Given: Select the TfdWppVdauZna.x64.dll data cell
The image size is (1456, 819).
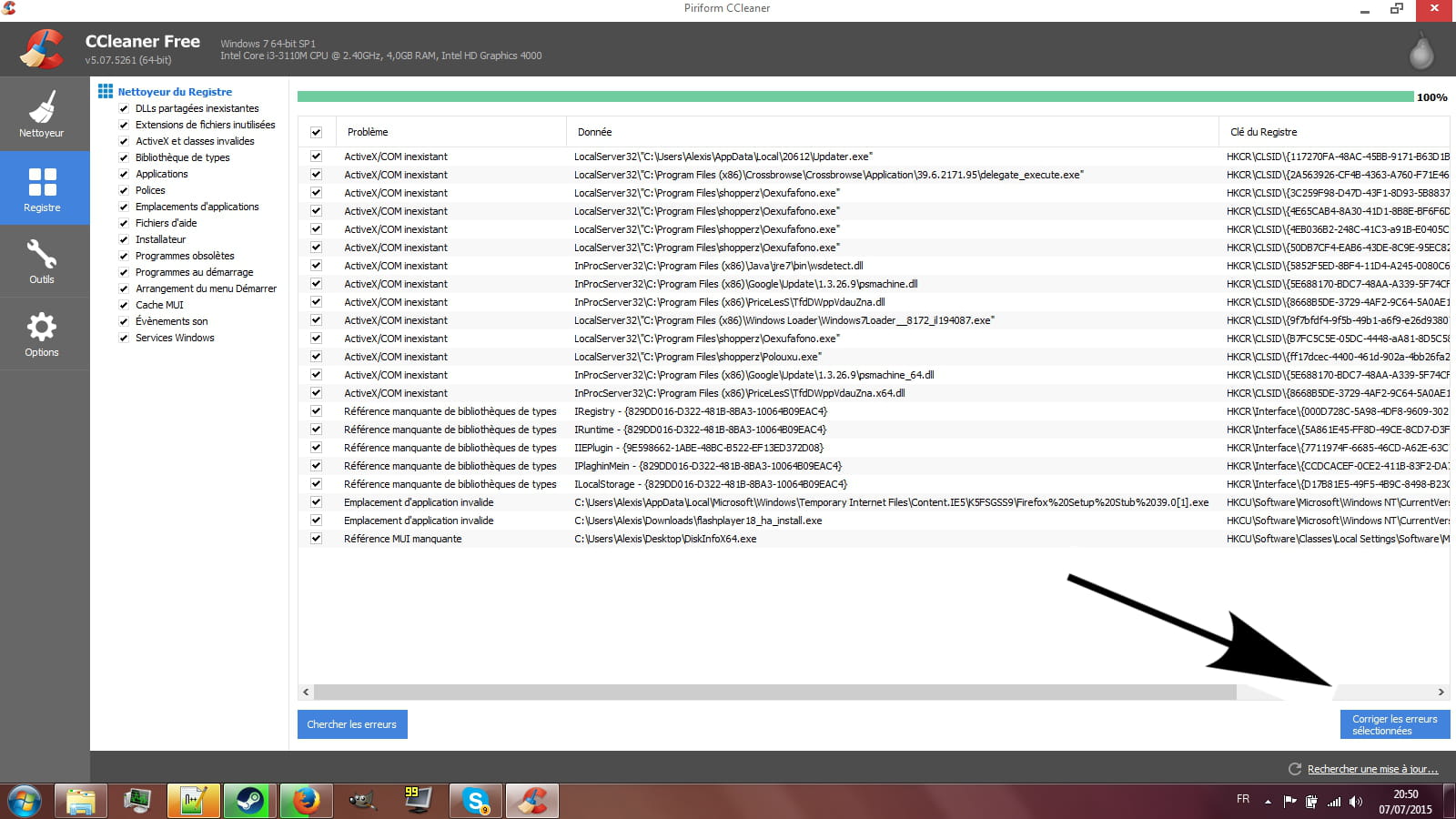Looking at the screenshot, I should [740, 393].
